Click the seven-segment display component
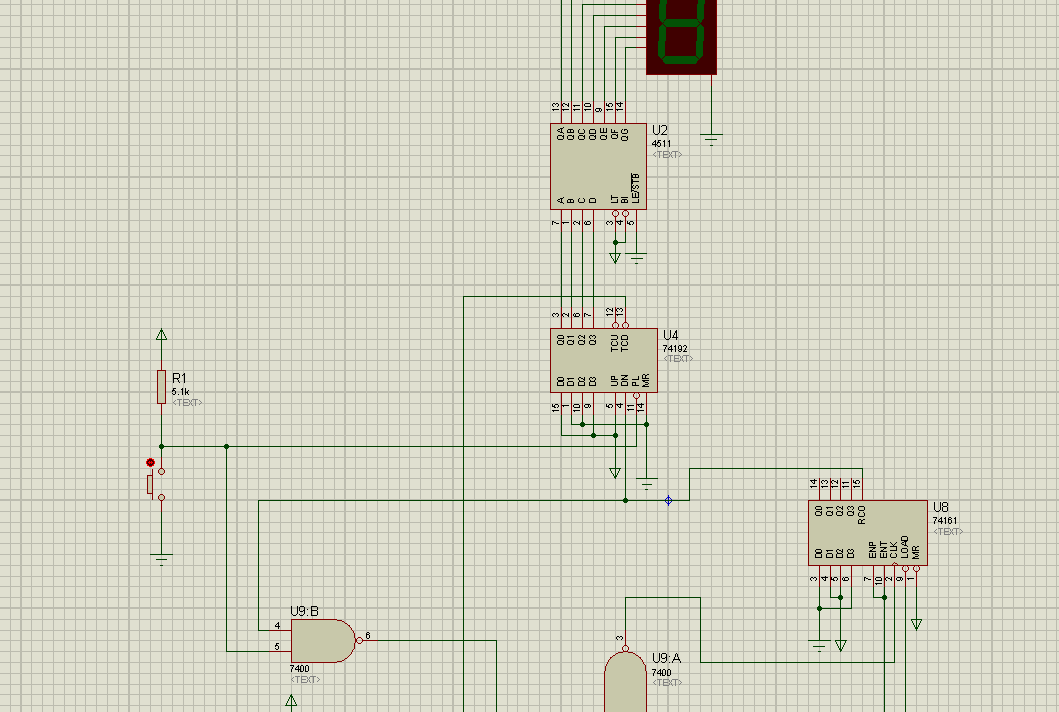This screenshot has height=712, width=1059. [681, 35]
